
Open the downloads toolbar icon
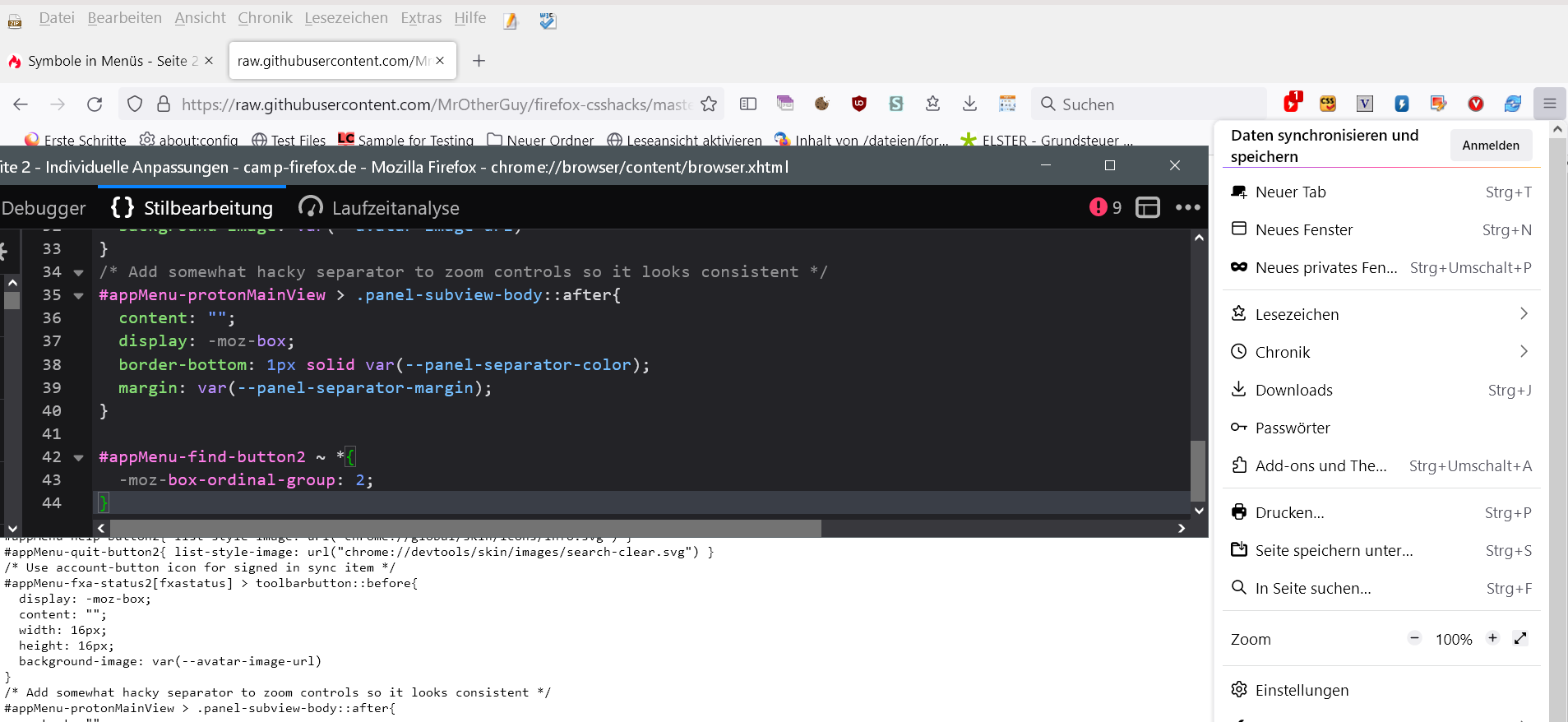(969, 104)
